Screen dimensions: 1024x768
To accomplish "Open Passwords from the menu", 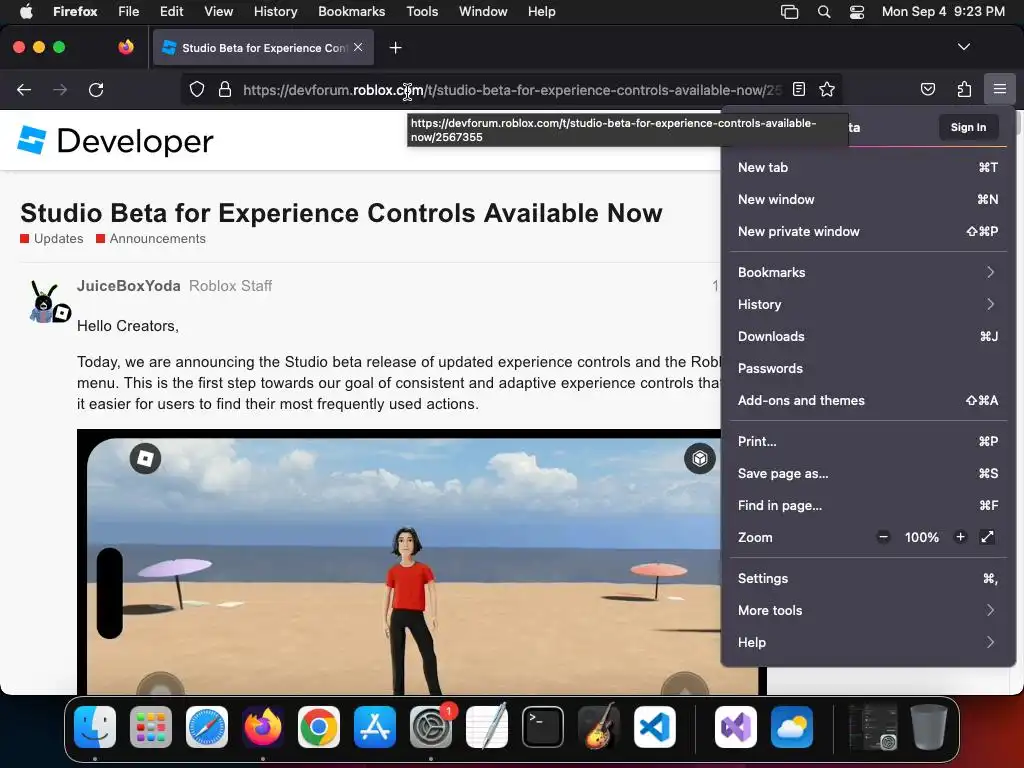I will pos(868,368).
